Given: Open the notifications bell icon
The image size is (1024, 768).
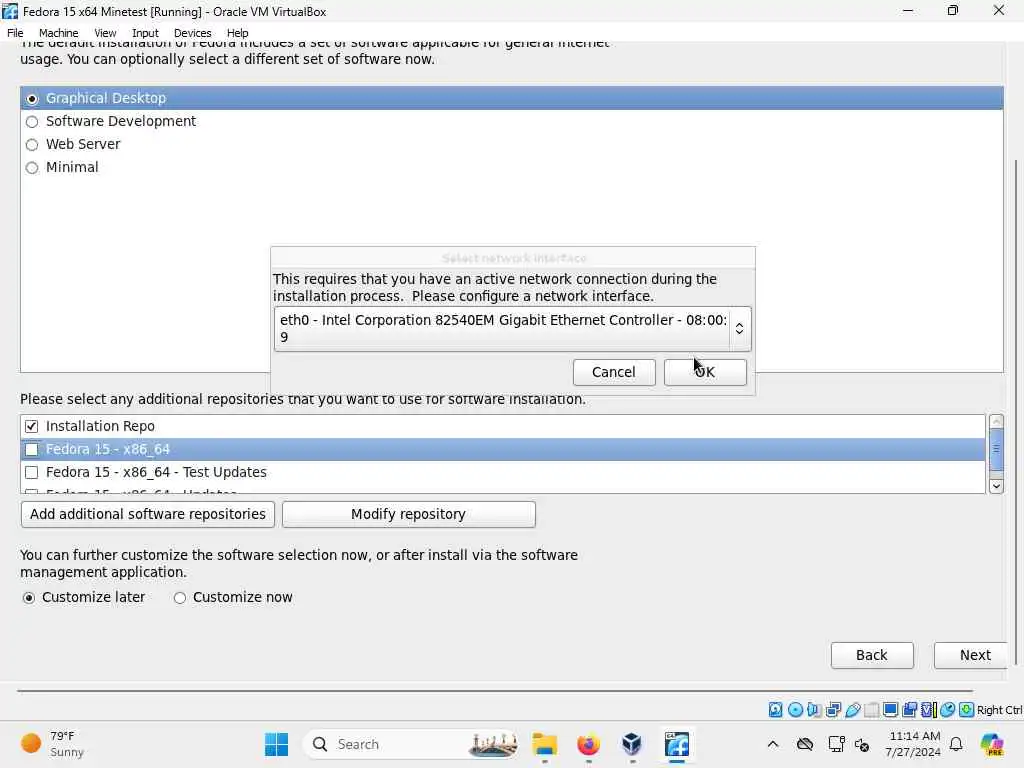Looking at the screenshot, I should (956, 744).
